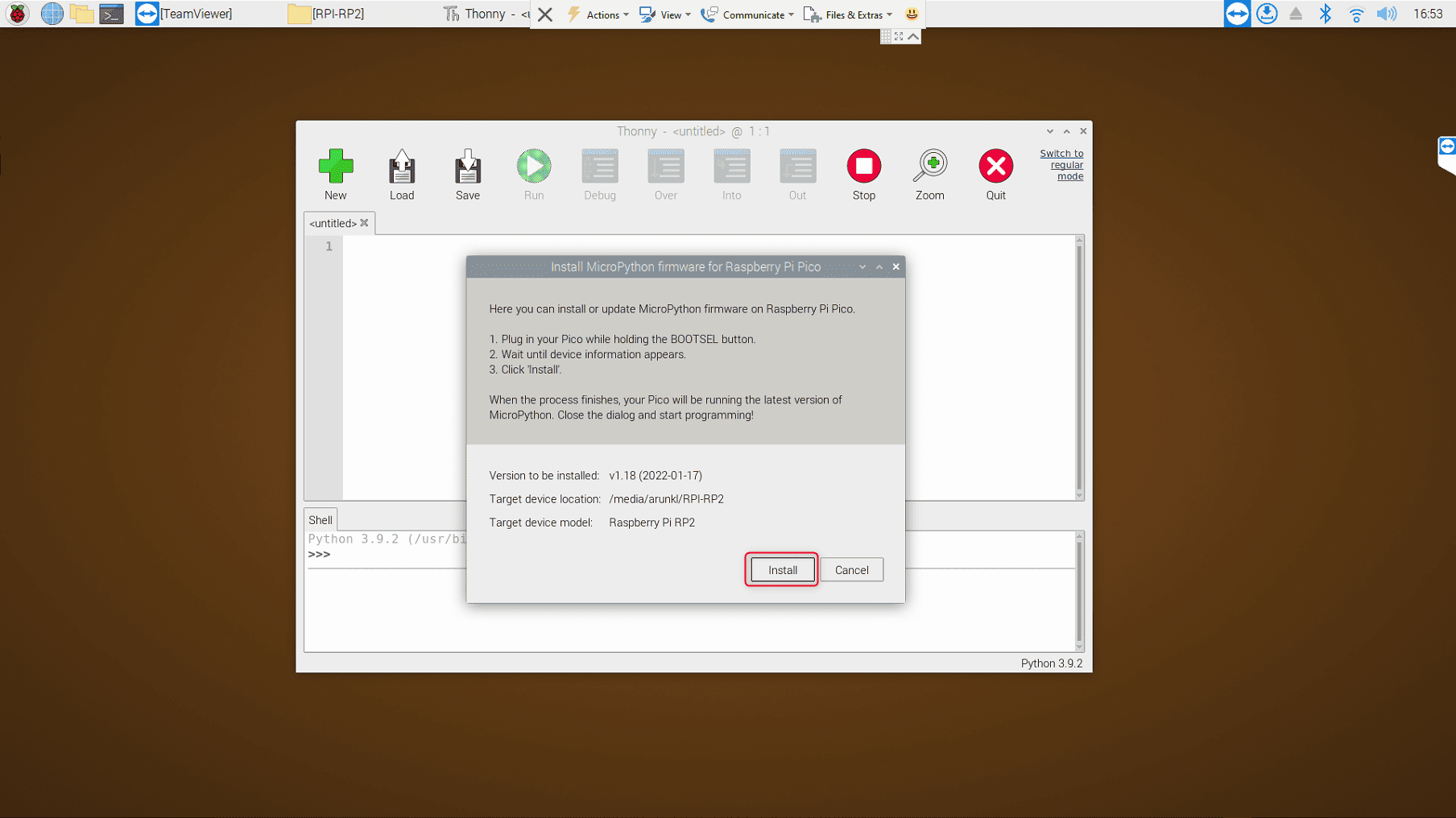This screenshot has width=1456, height=818.
Task: Click the shell vertical scrollbar
Action: [1080, 592]
